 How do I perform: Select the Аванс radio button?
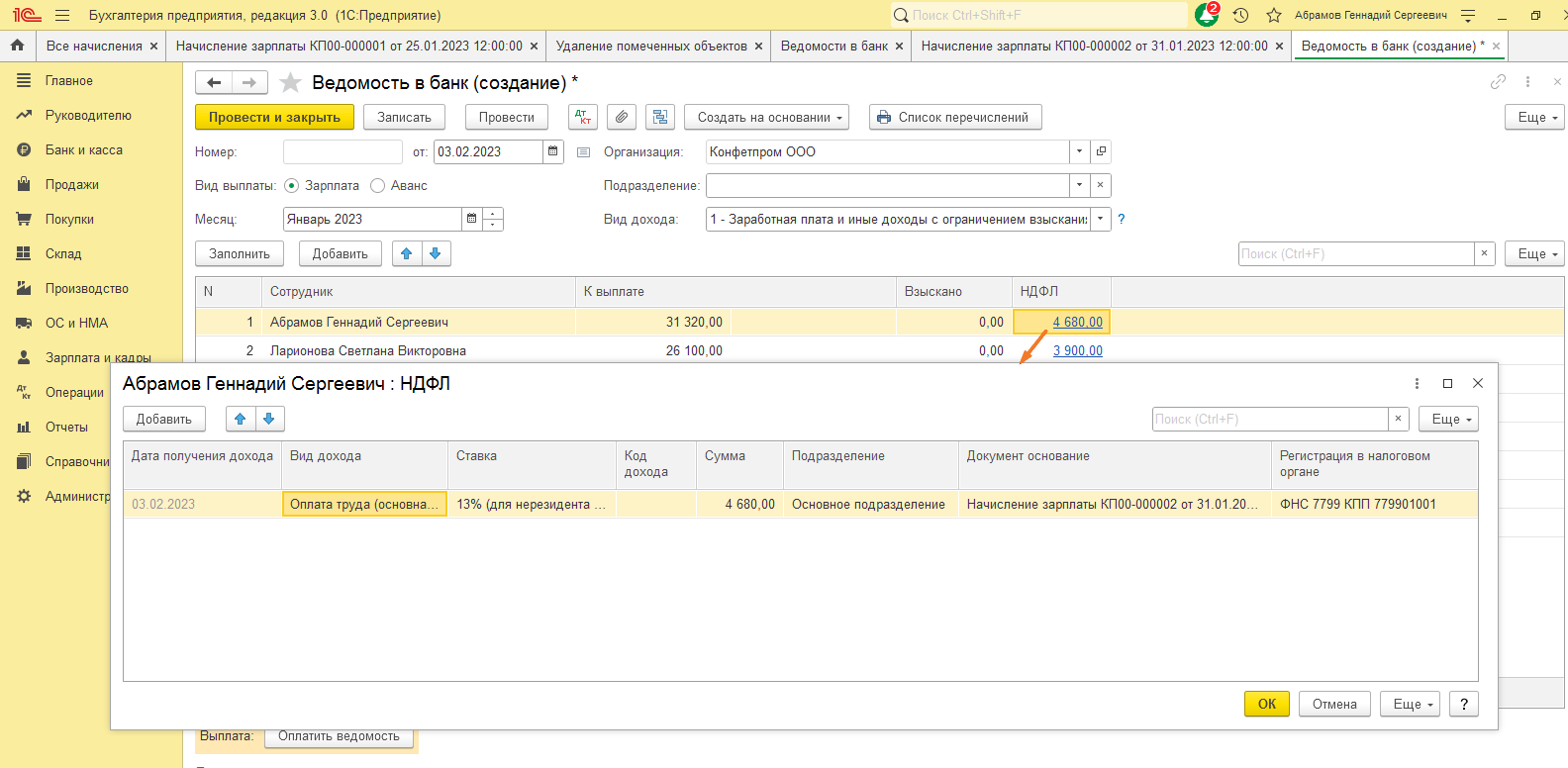(x=377, y=185)
